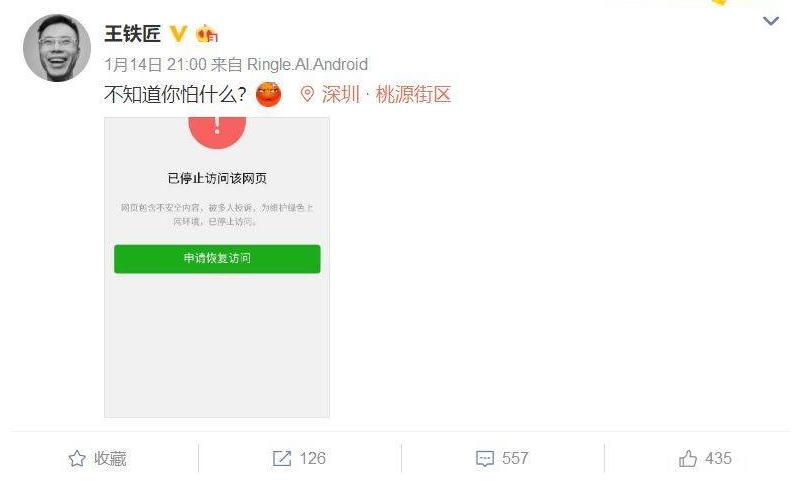Click the yellow V verification badge
The width and height of the screenshot is (792, 481).
pos(178,34)
